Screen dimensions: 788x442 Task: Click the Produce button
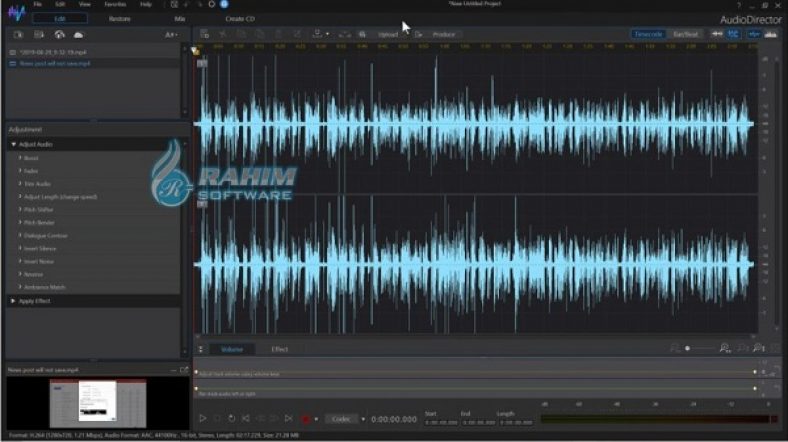point(444,34)
